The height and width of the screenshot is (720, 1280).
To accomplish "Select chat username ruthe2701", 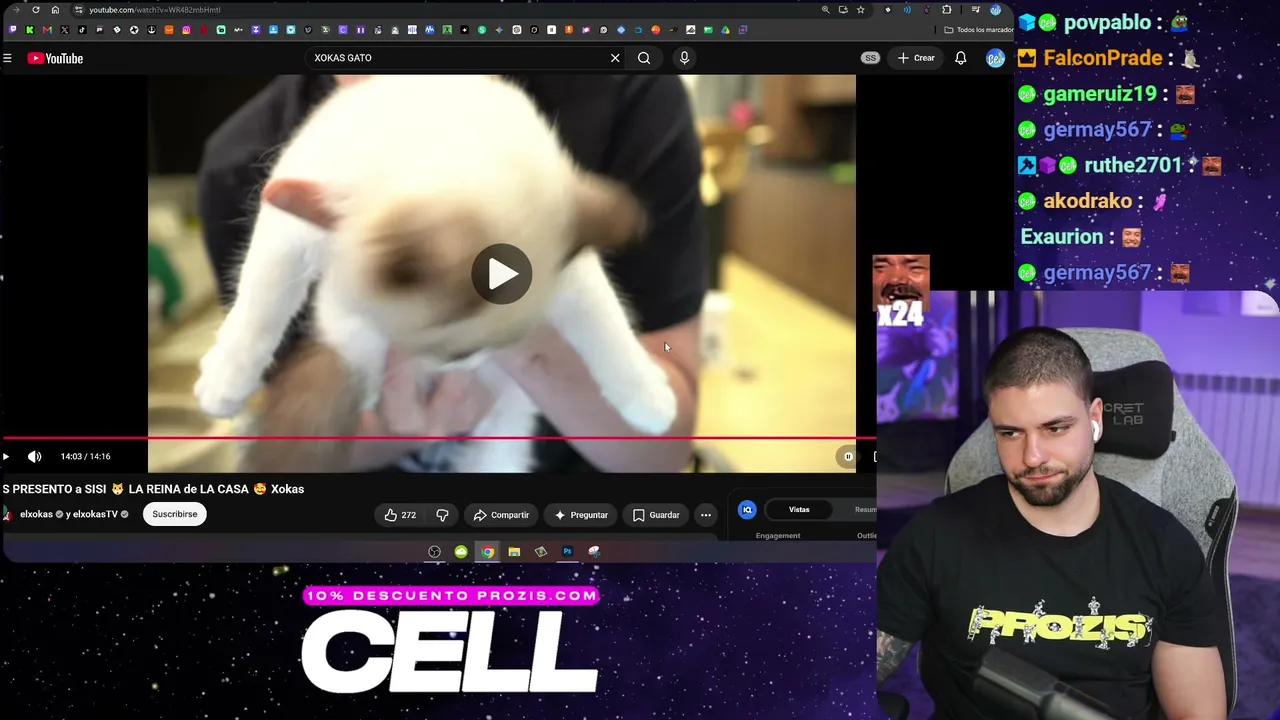I will pos(1133,165).
